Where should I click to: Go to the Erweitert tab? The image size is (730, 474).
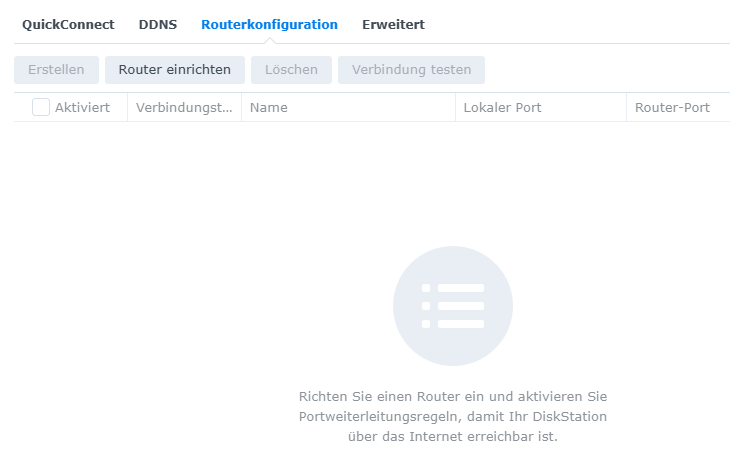tap(393, 24)
